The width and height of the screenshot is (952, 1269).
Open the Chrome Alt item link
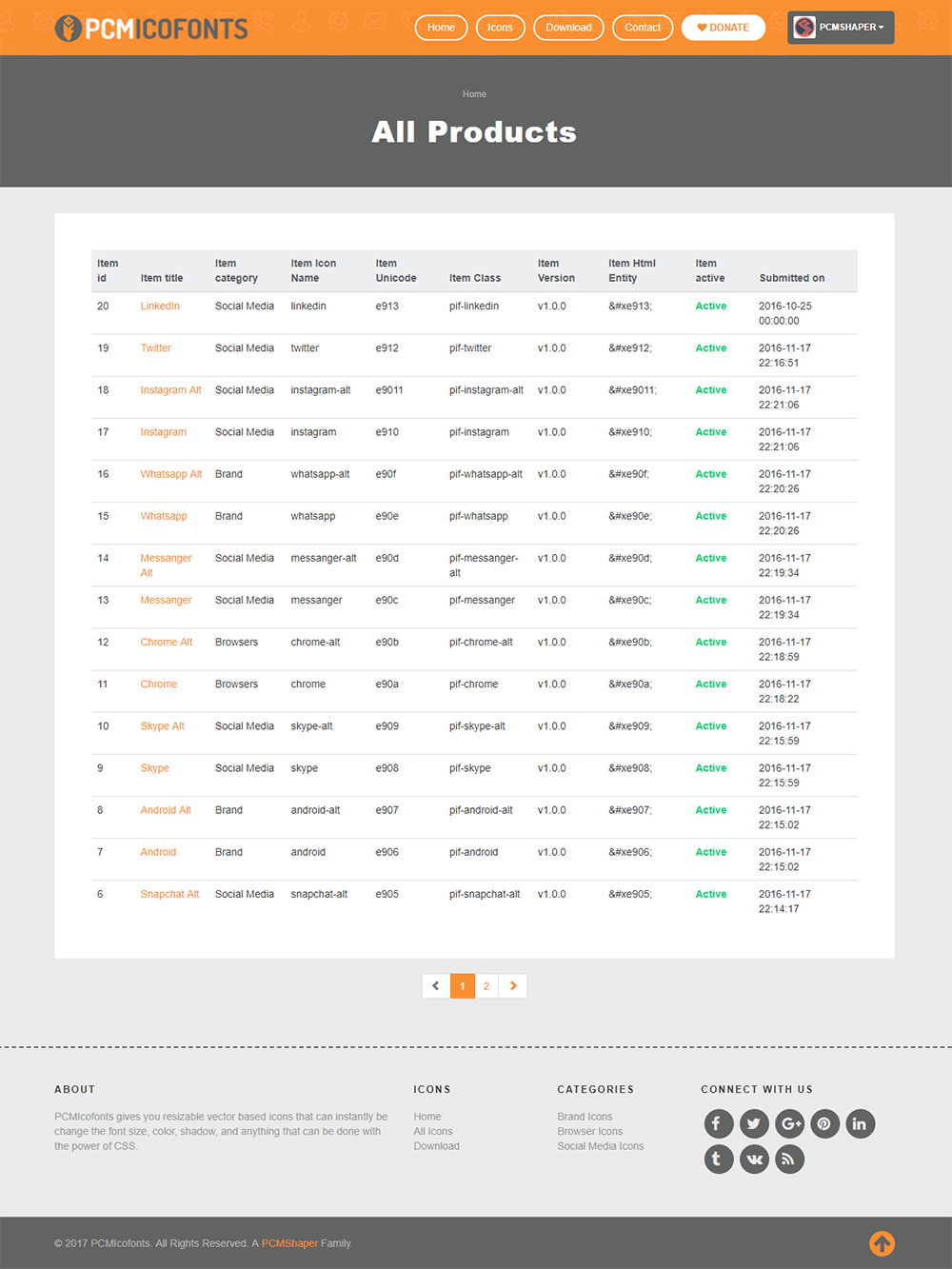pyautogui.click(x=166, y=642)
